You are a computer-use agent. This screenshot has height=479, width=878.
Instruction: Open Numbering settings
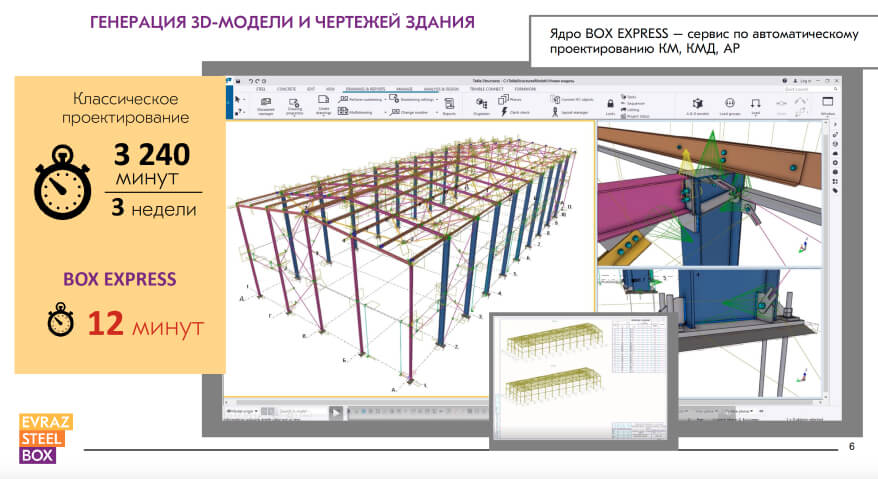click(412, 99)
